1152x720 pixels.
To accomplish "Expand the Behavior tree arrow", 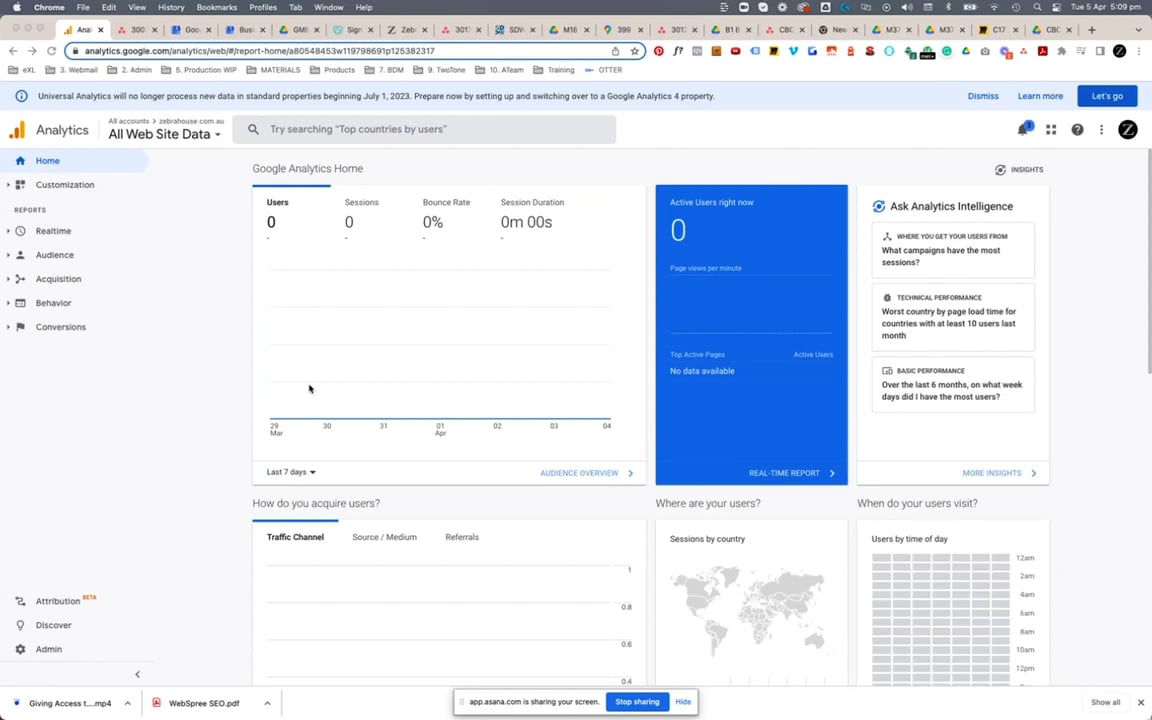I will pyautogui.click(x=8, y=303).
